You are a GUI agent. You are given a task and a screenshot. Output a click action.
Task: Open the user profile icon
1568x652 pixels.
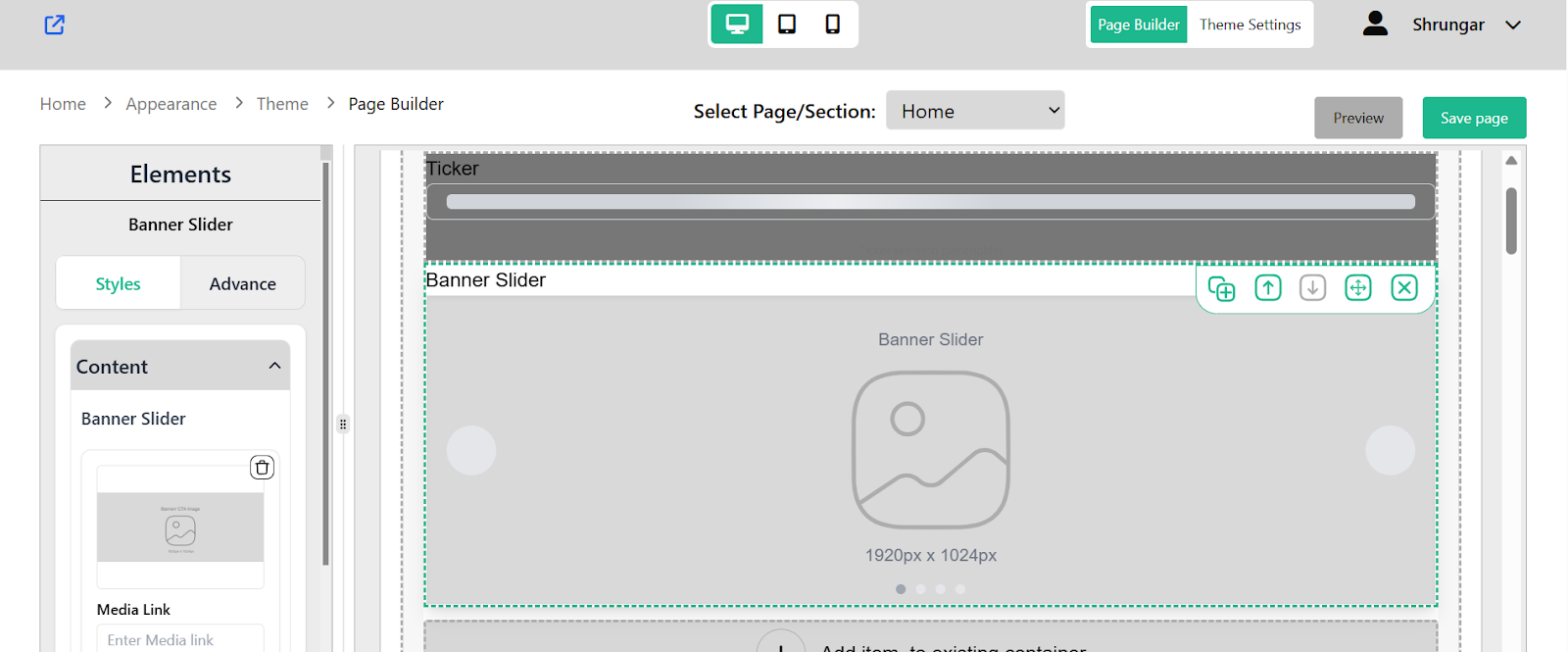tap(1375, 24)
